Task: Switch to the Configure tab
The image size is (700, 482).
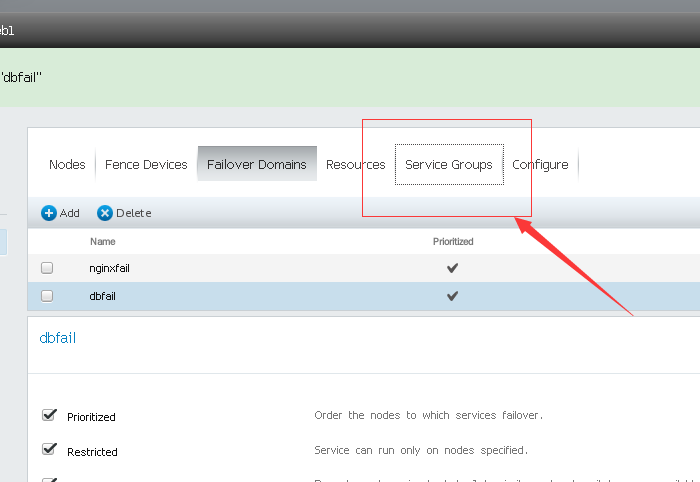Action: [540, 165]
